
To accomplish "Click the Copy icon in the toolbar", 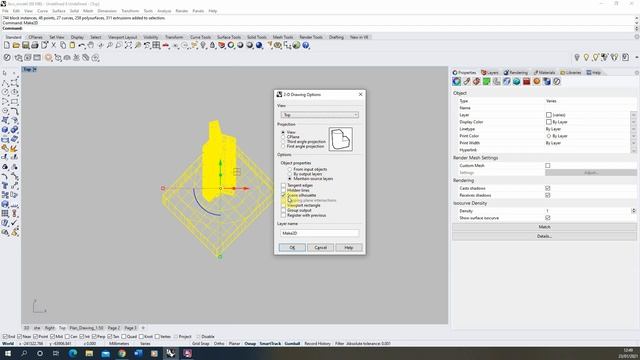I will click(x=63, y=45).
